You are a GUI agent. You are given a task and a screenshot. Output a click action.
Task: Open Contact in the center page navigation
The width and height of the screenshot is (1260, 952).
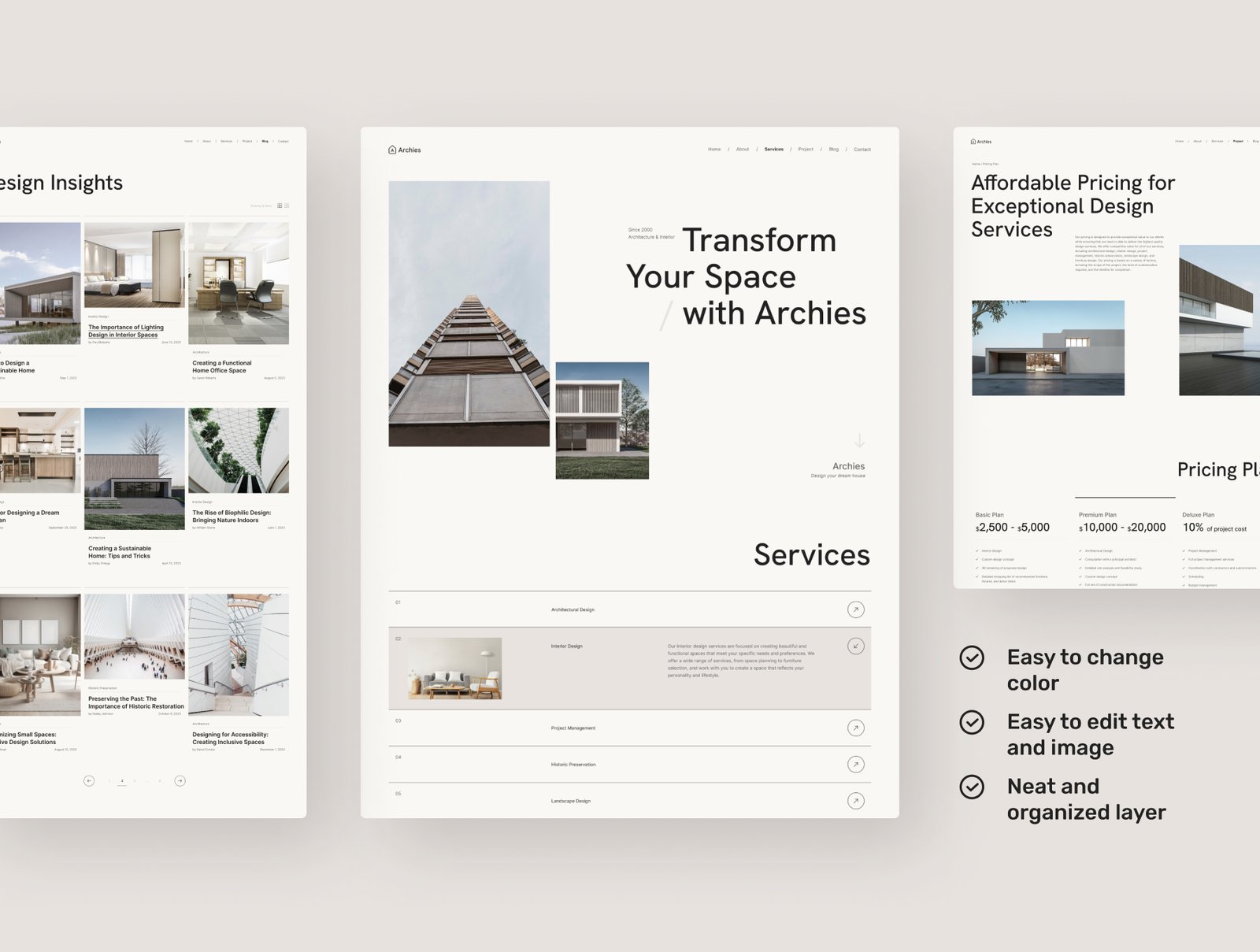(862, 150)
